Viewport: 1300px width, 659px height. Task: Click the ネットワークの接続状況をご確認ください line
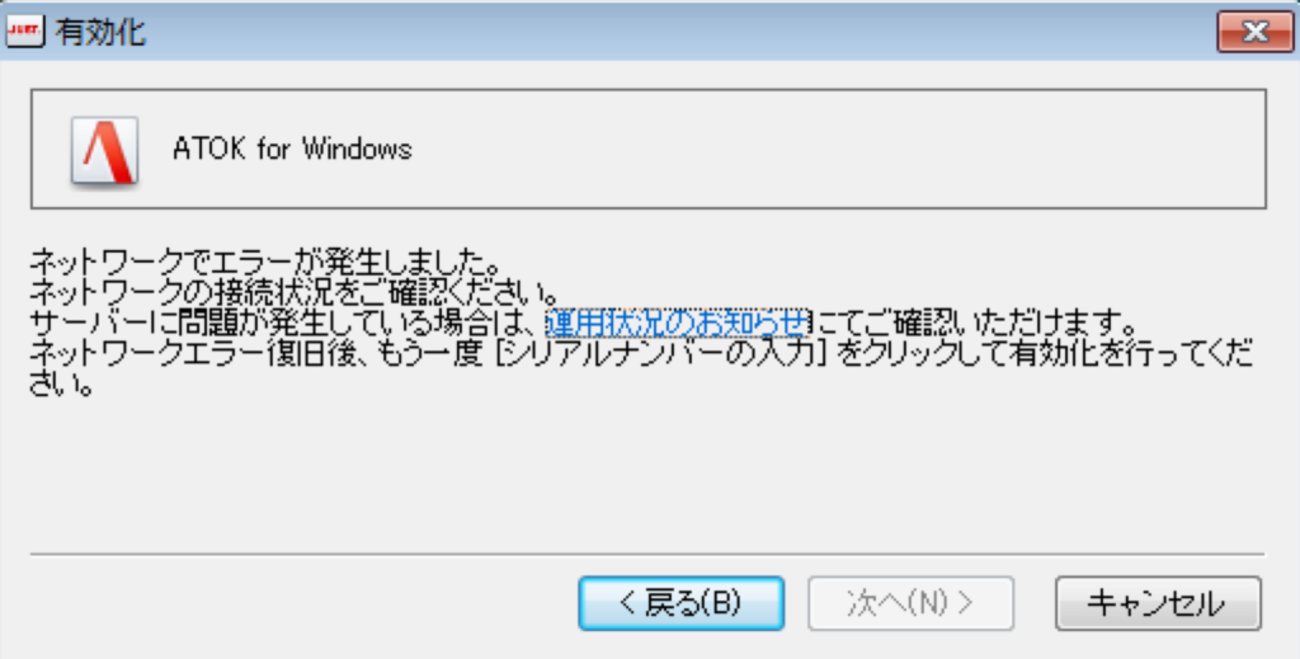coord(294,294)
